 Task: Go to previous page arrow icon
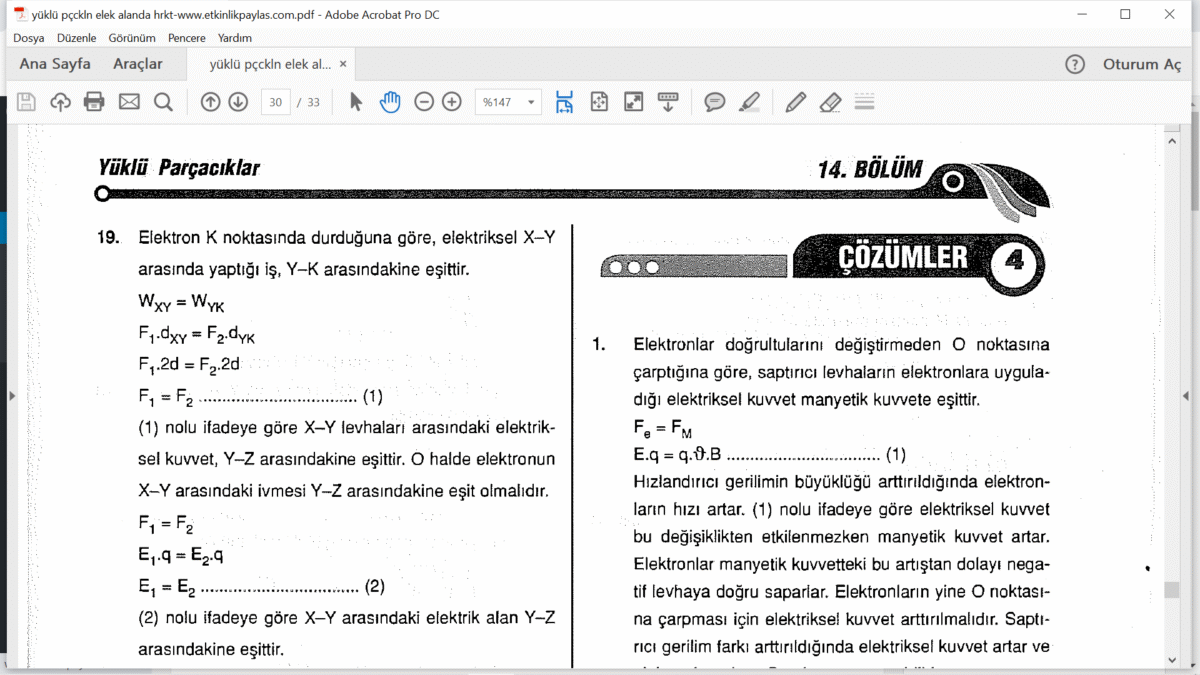click(x=210, y=102)
